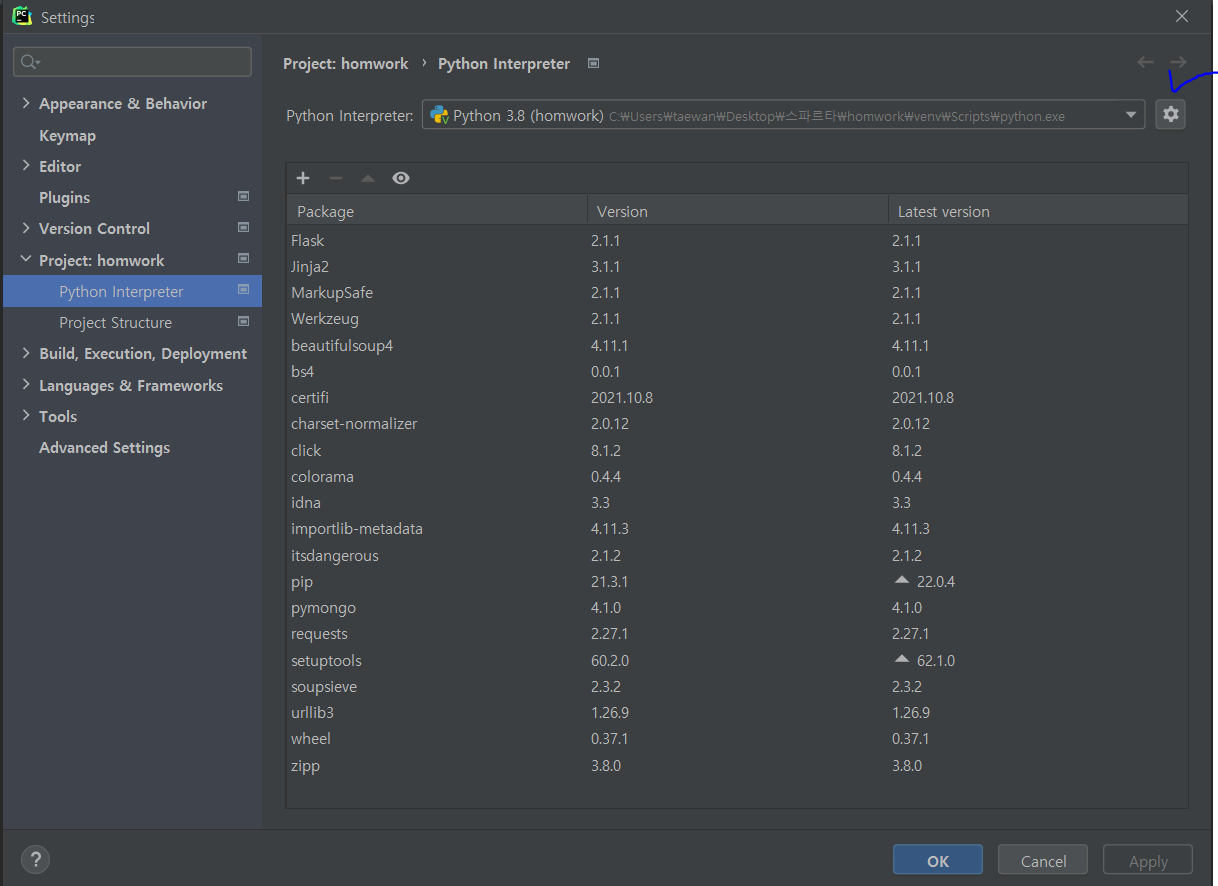
Task: Click the settings search field
Action: coord(132,62)
